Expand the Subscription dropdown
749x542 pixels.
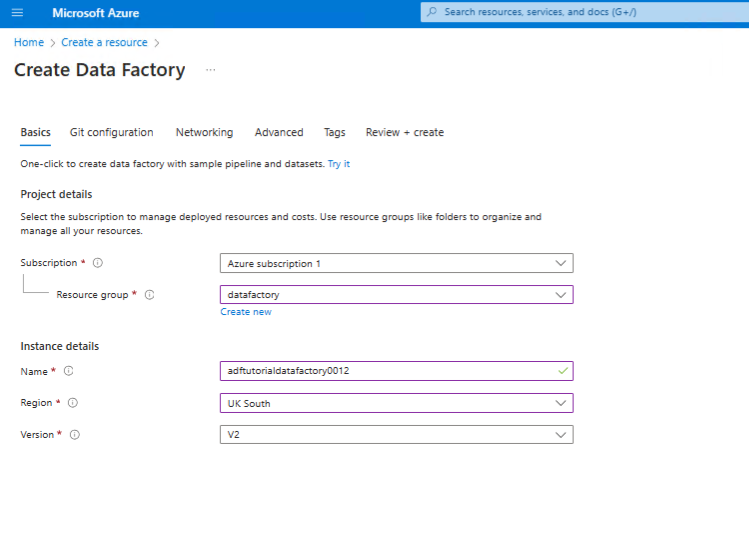[396, 263]
